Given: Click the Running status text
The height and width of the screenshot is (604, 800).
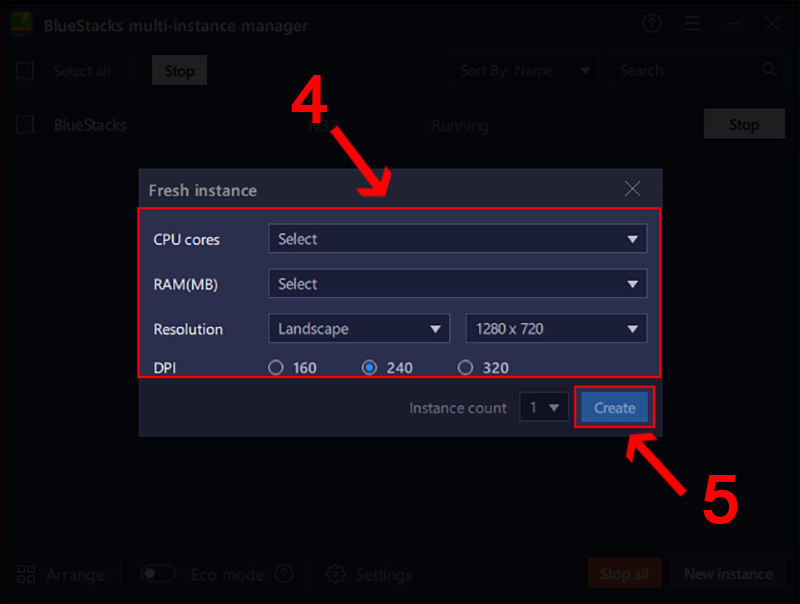Looking at the screenshot, I should click(x=460, y=125).
